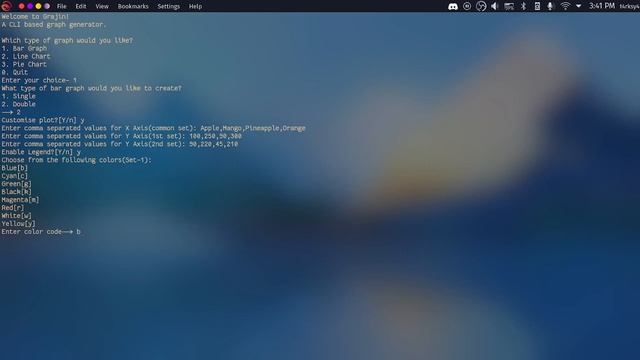This screenshot has width=640, height=360.
Task: Toggle the microphone tray icon
Action: pos(550,6)
